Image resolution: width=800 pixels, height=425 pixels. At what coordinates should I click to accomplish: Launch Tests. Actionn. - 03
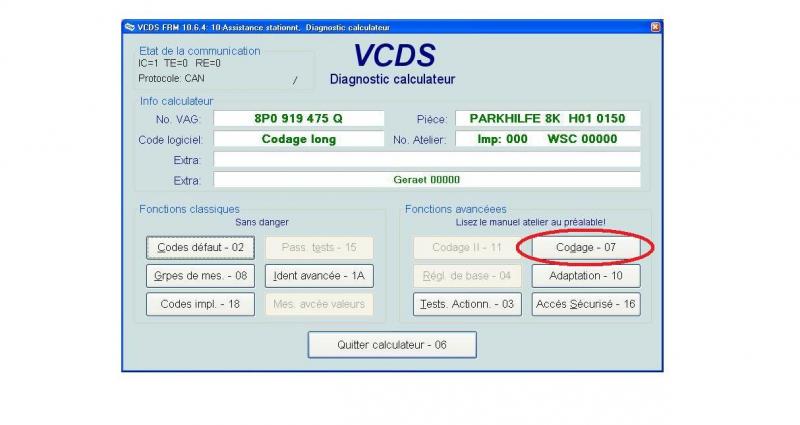467,304
